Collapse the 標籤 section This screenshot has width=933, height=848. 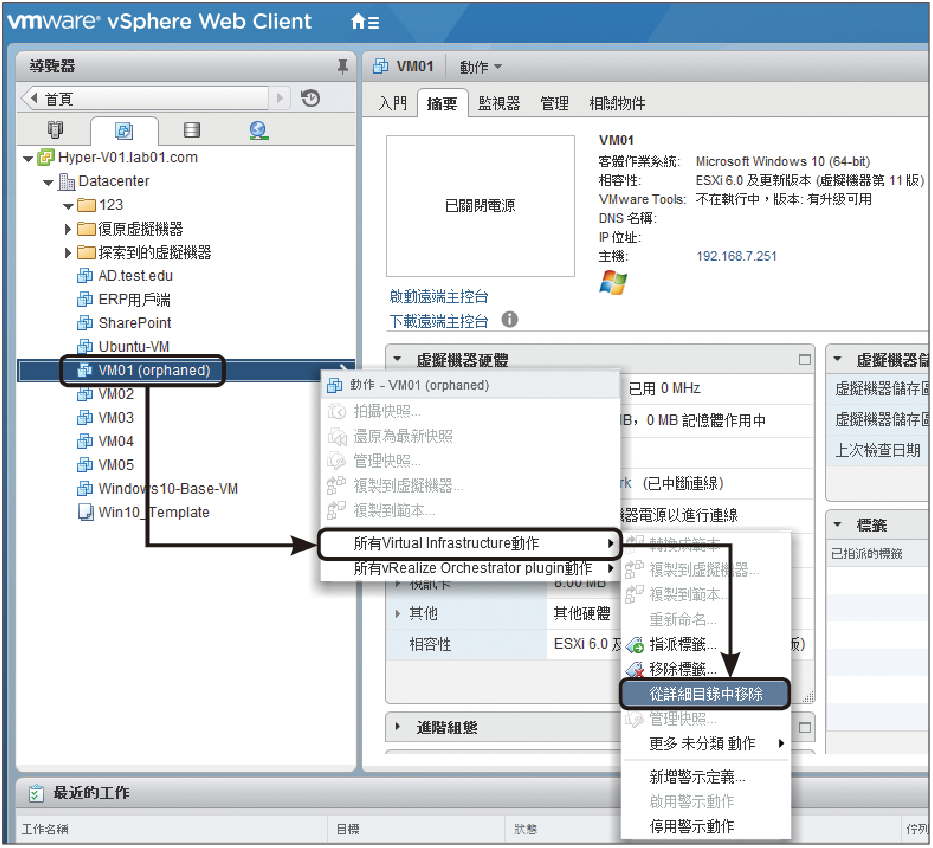[x=837, y=524]
